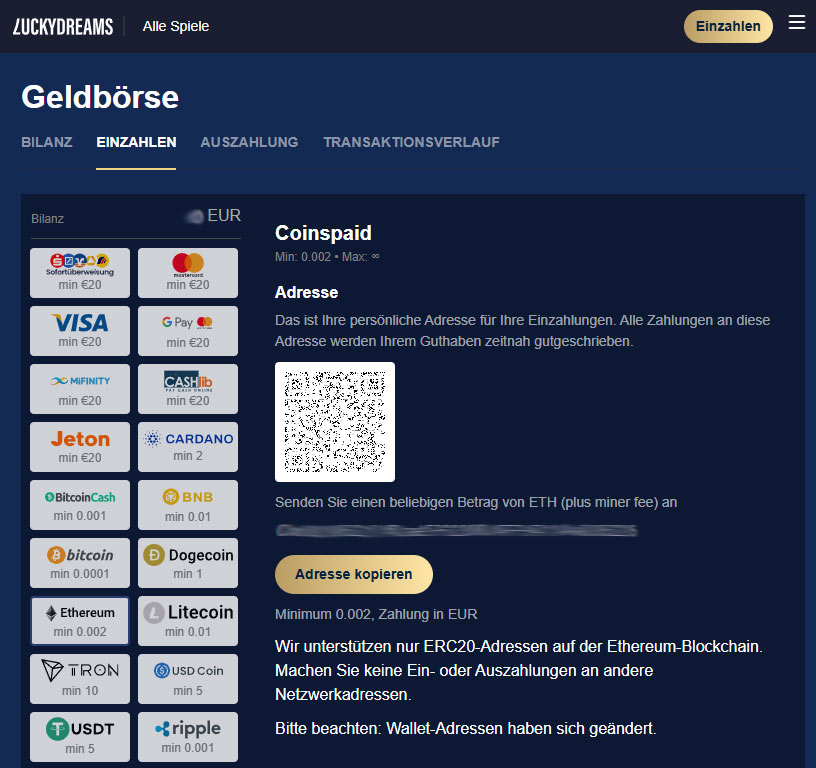Select MiFinity payment method

tap(80, 389)
